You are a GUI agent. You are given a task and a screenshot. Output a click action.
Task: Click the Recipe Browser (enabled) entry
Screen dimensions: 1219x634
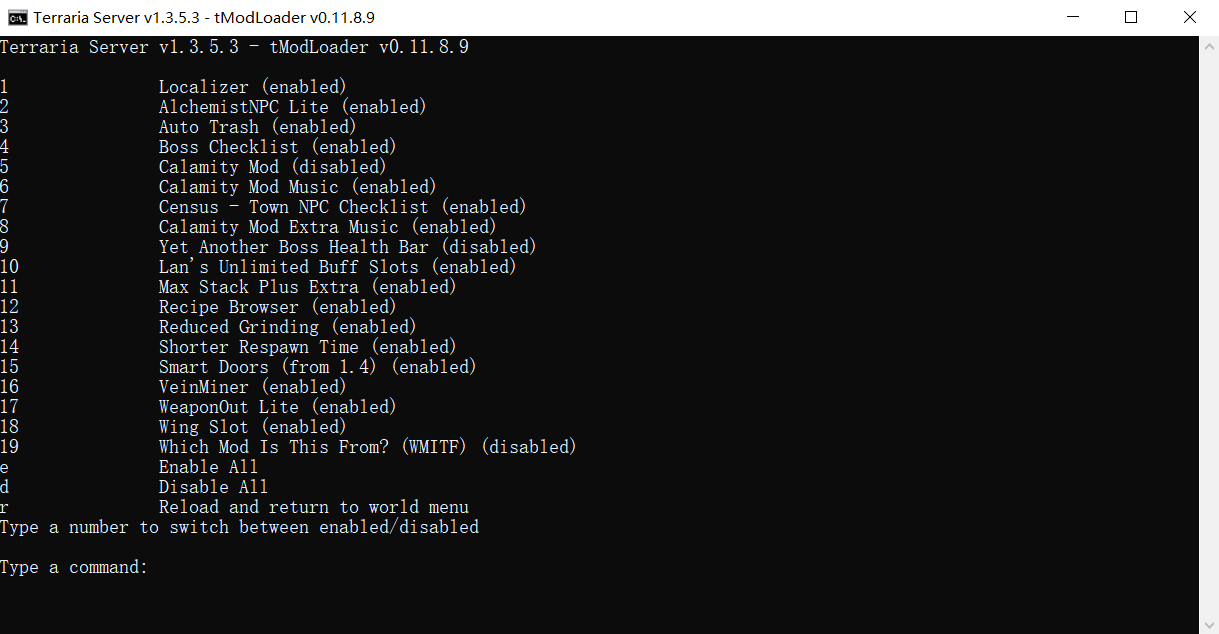(x=277, y=307)
